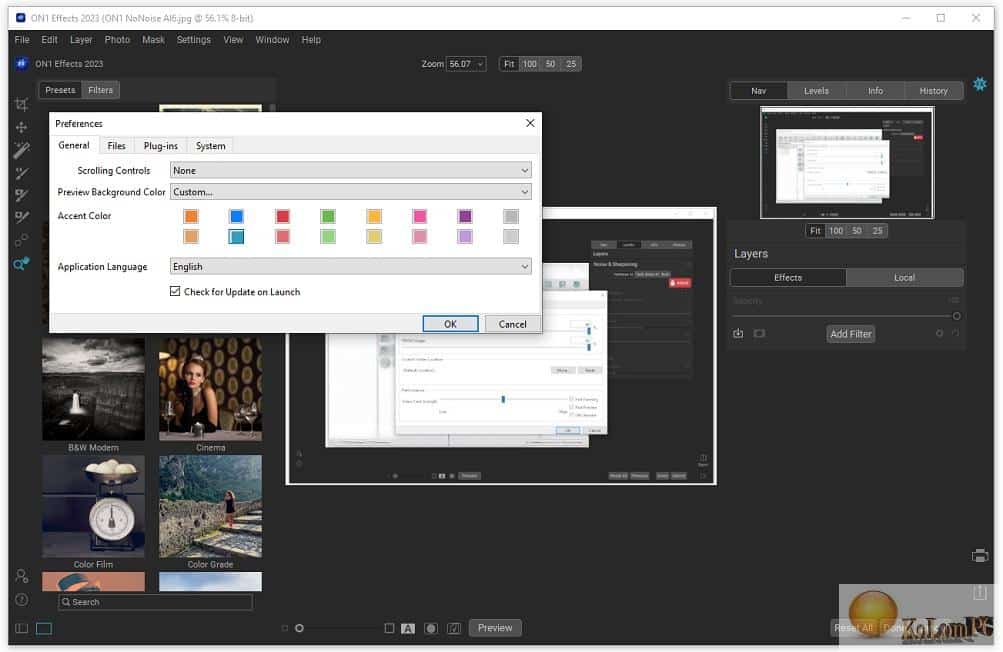Click the blending options icon in Layers
Viewport: 1003px width, 652px height.
[x=939, y=333]
